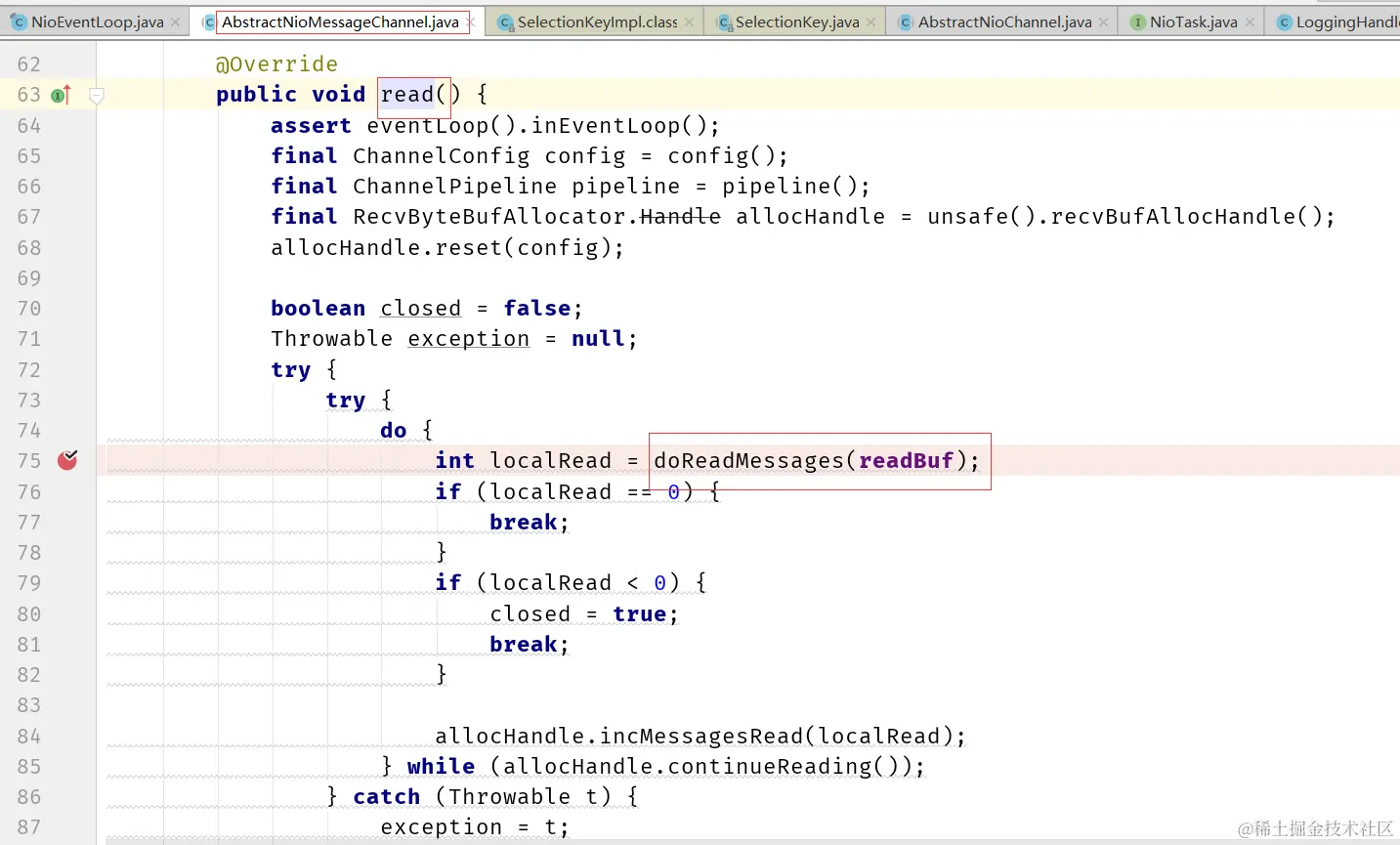1400x845 pixels.
Task: Open the SelectionKey.java tab
Action: (797, 21)
